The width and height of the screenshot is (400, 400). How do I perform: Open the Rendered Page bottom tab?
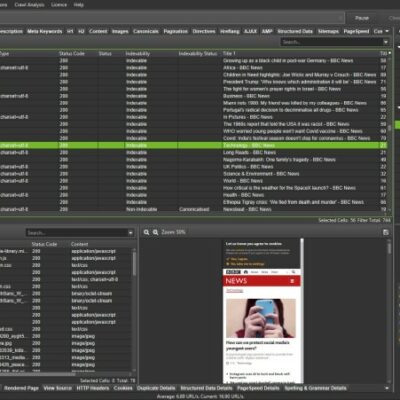[x=21, y=388]
